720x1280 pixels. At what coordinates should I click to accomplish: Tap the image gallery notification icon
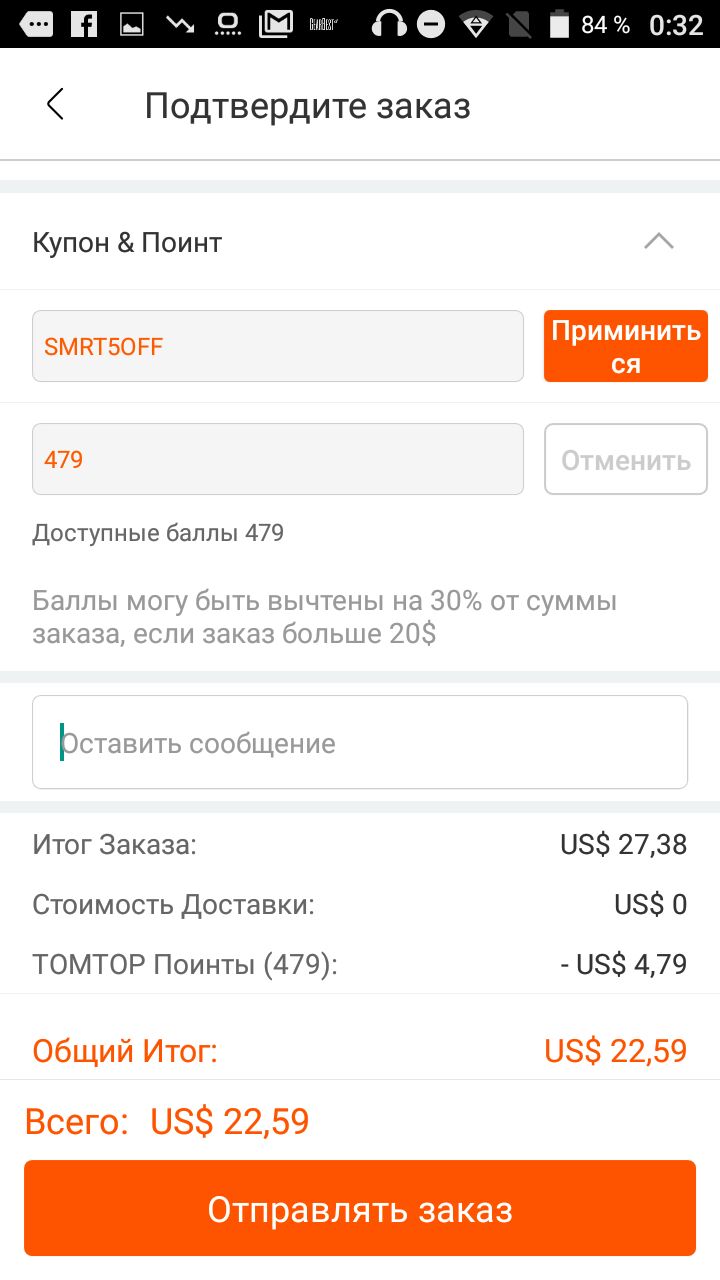point(132,24)
